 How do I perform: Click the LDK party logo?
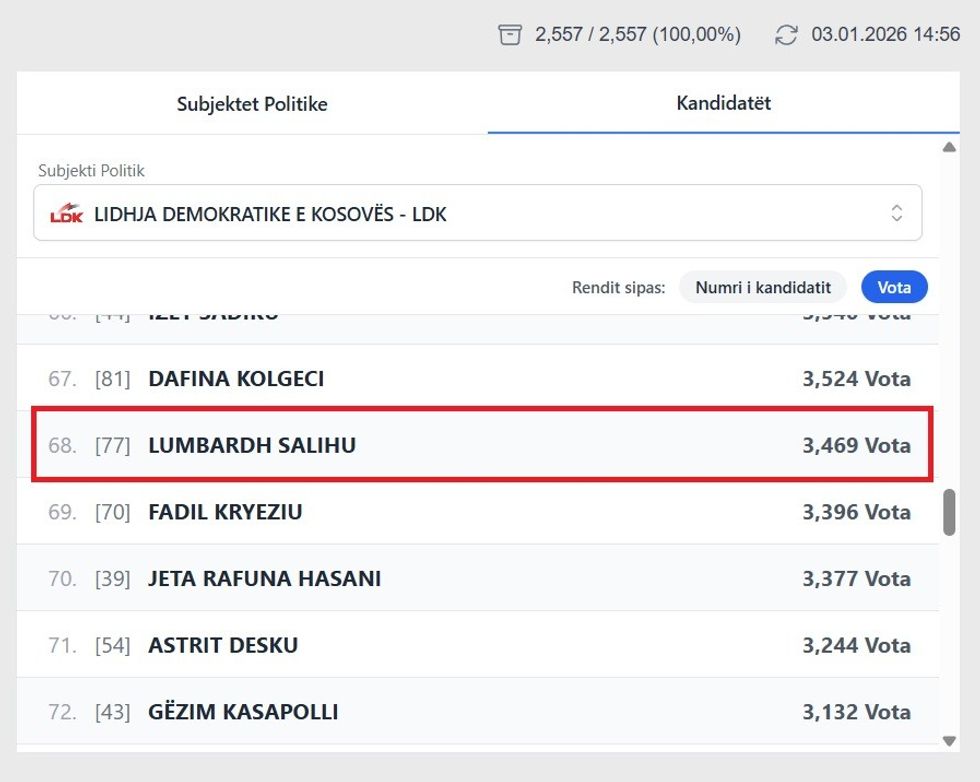coord(67,213)
